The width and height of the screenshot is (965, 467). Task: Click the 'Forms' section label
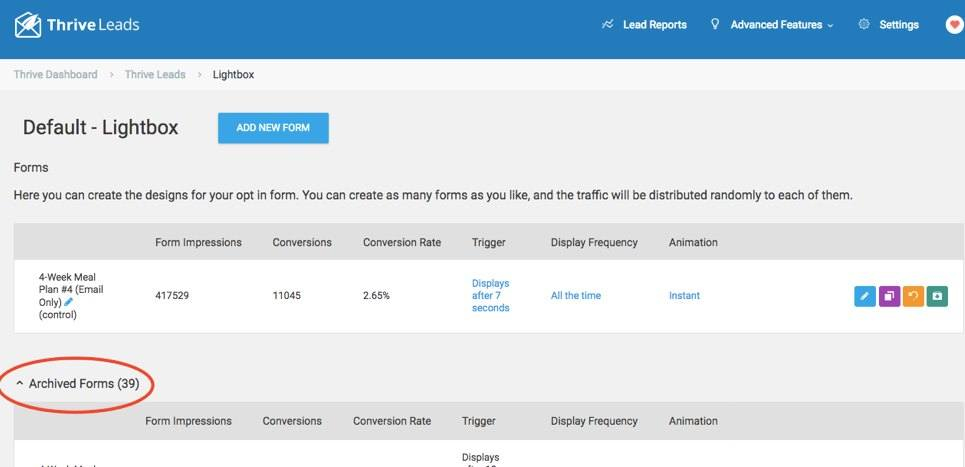pos(31,167)
